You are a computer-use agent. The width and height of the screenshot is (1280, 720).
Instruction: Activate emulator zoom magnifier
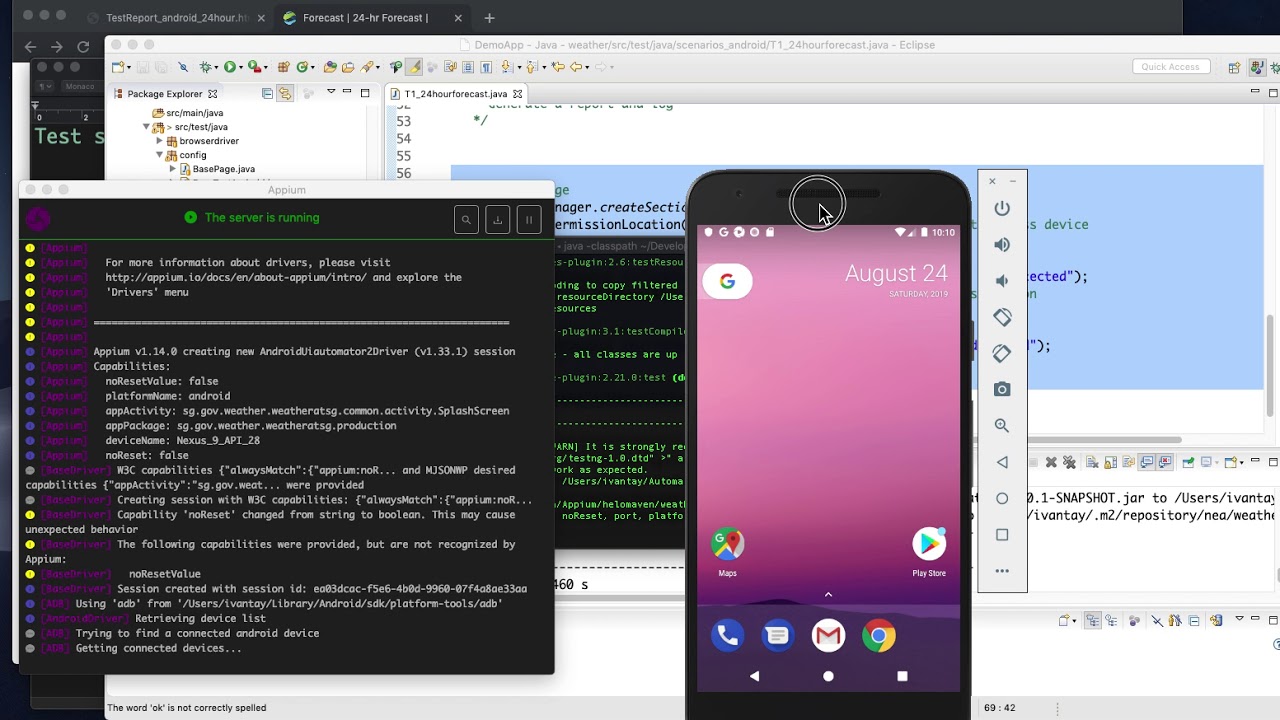tap(1002, 426)
